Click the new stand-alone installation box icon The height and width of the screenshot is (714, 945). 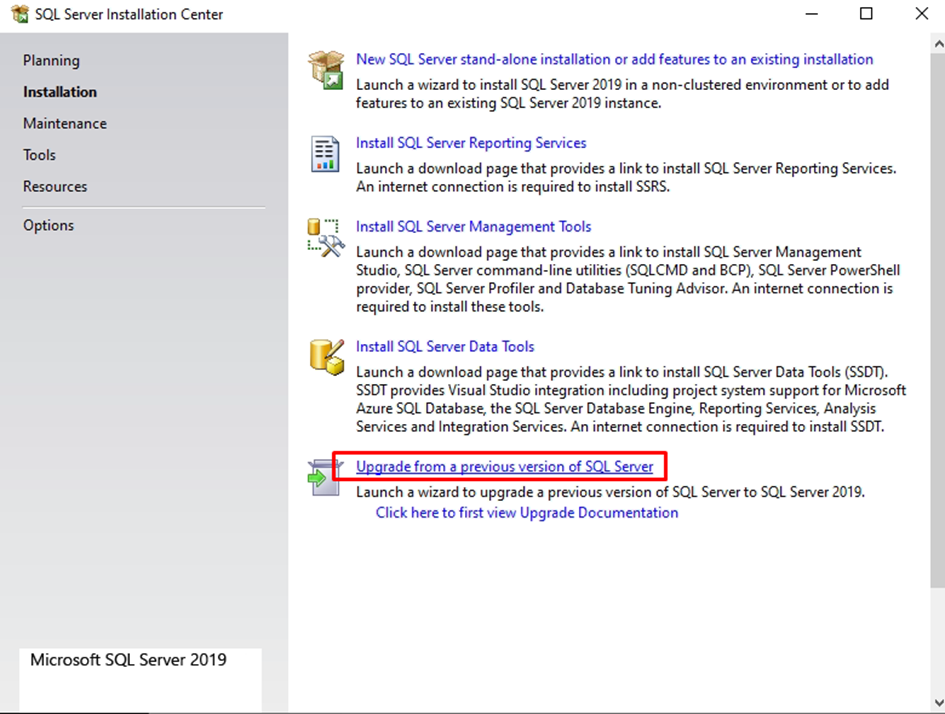(326, 70)
